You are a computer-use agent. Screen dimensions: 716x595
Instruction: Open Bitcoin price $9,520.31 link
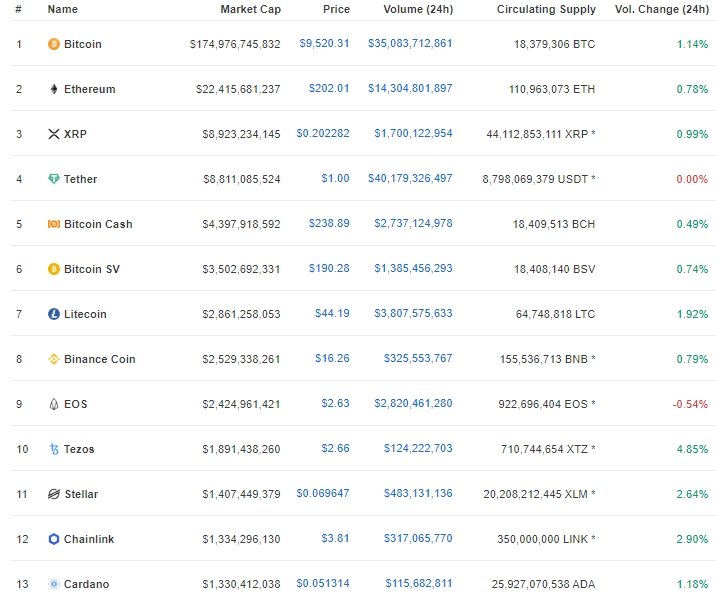click(x=323, y=43)
